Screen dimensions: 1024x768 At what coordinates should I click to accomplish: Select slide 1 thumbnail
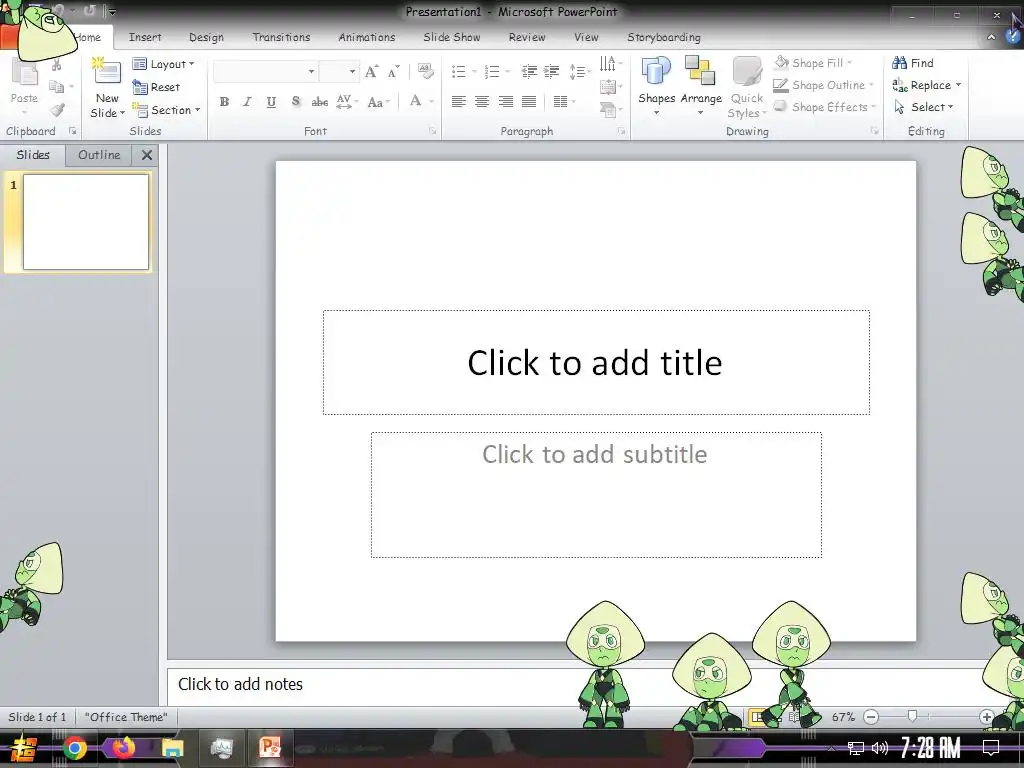pos(86,221)
